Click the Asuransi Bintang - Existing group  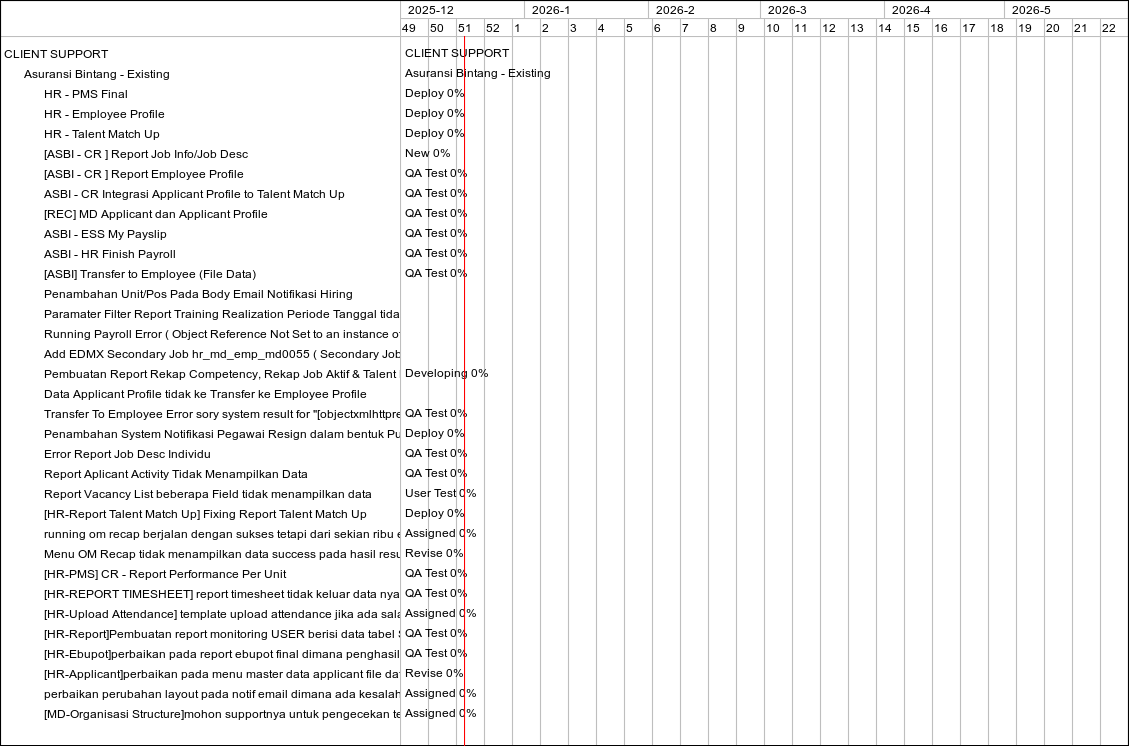[96, 74]
